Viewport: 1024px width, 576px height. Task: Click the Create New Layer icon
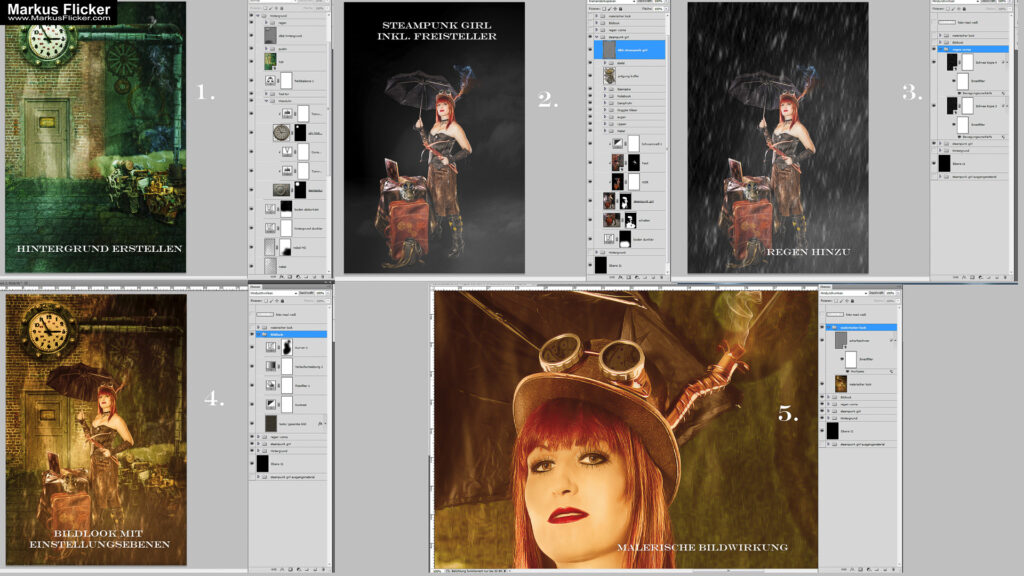[315, 569]
